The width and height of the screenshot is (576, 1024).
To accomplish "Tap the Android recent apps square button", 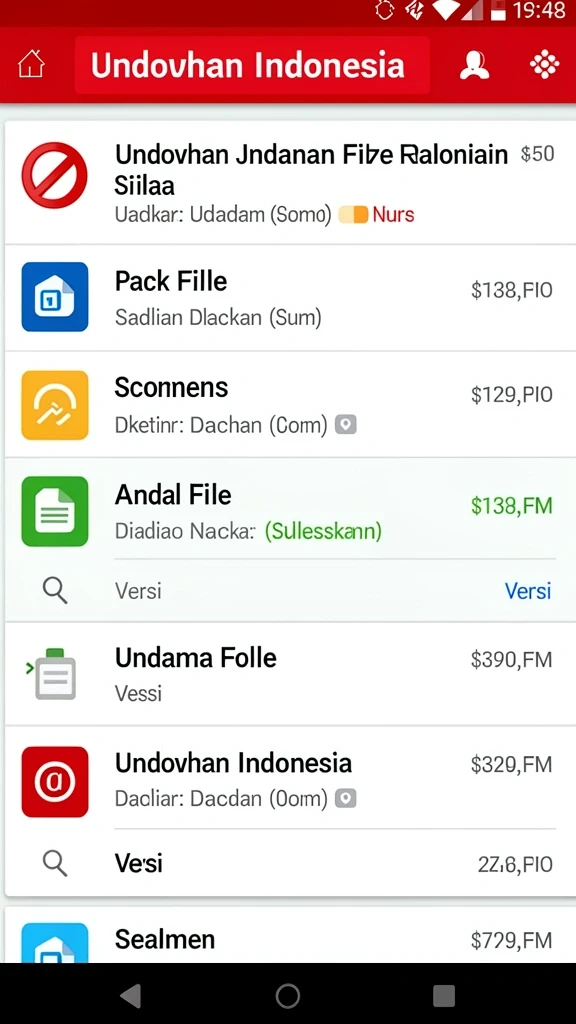I will pyautogui.click(x=444, y=996).
